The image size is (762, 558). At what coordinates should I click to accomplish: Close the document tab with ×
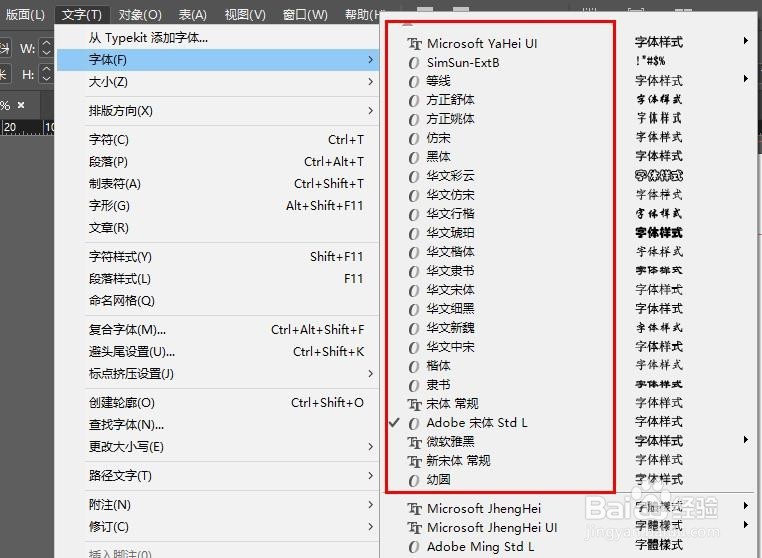pyautogui.click(x=21, y=105)
